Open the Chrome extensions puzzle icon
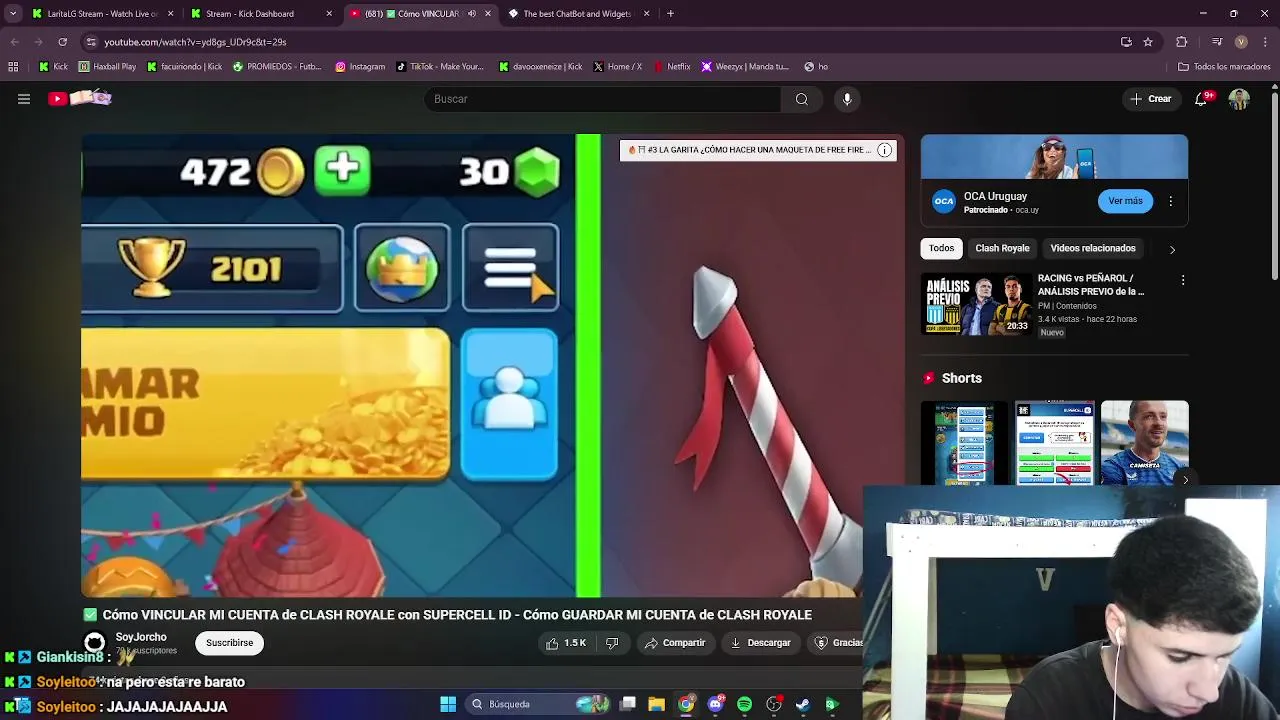1280x720 pixels. pyautogui.click(x=1182, y=42)
